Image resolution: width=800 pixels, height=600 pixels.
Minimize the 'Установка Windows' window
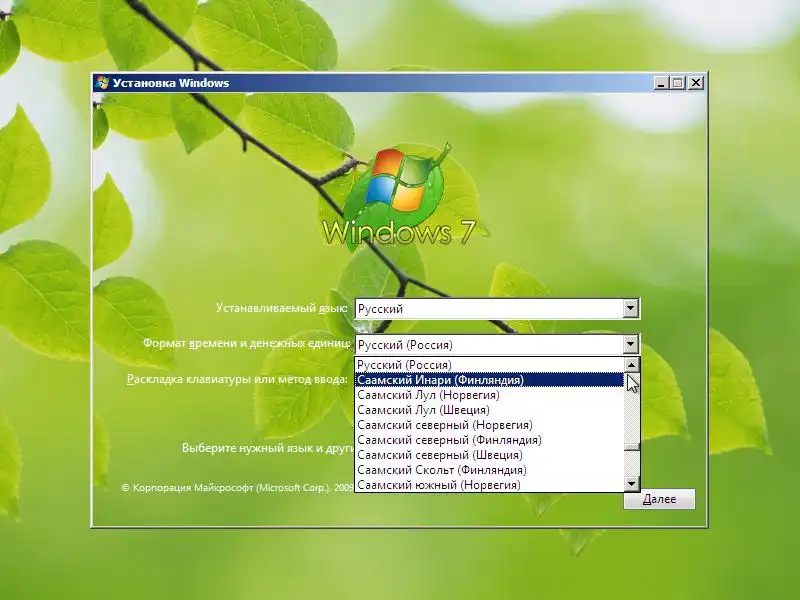pos(661,83)
